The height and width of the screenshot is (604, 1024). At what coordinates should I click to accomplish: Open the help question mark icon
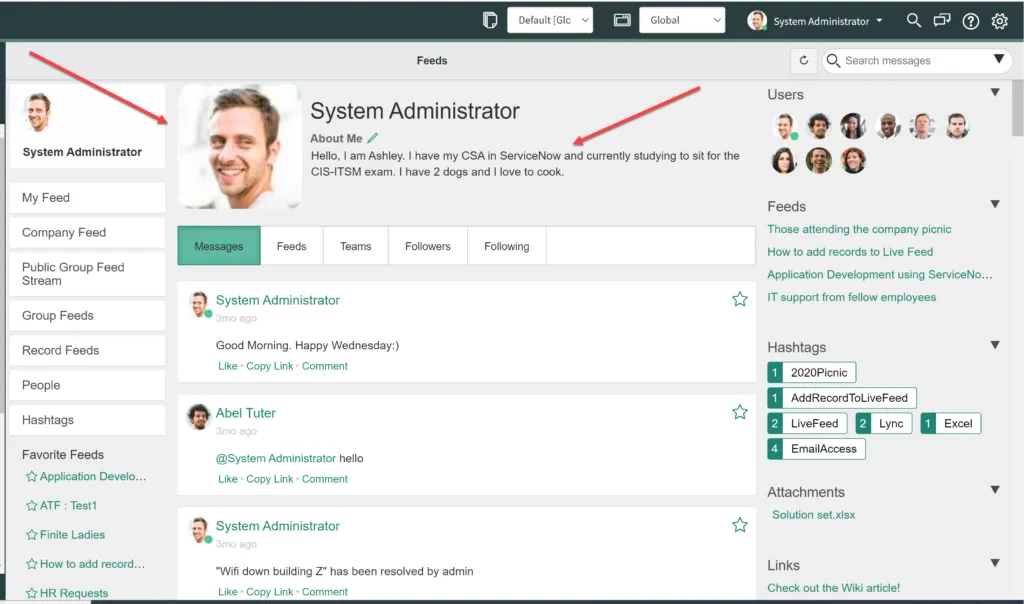tap(970, 21)
